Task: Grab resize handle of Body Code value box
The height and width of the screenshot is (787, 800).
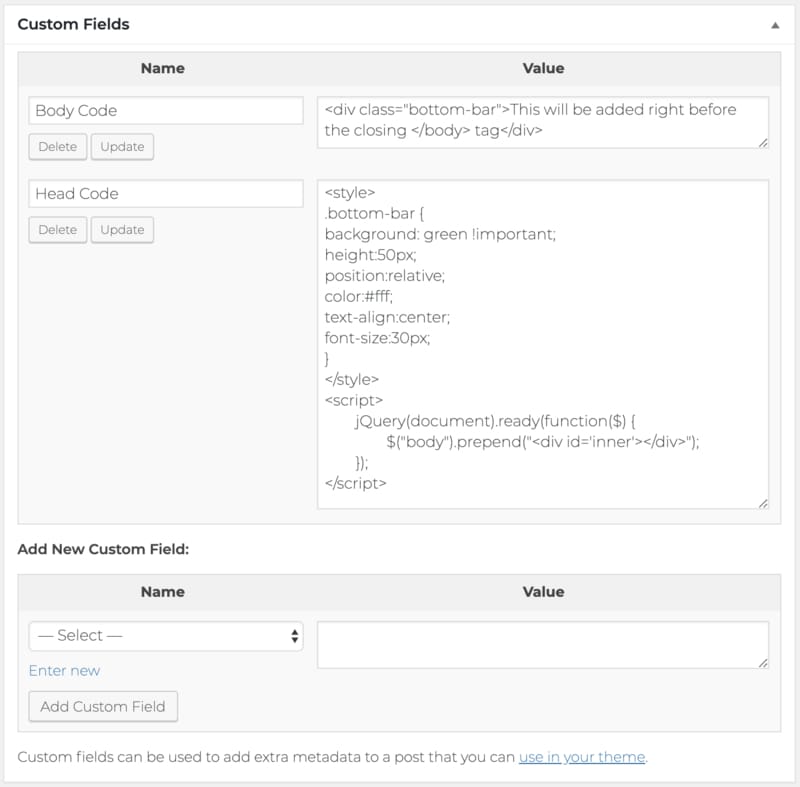Action: [763, 143]
